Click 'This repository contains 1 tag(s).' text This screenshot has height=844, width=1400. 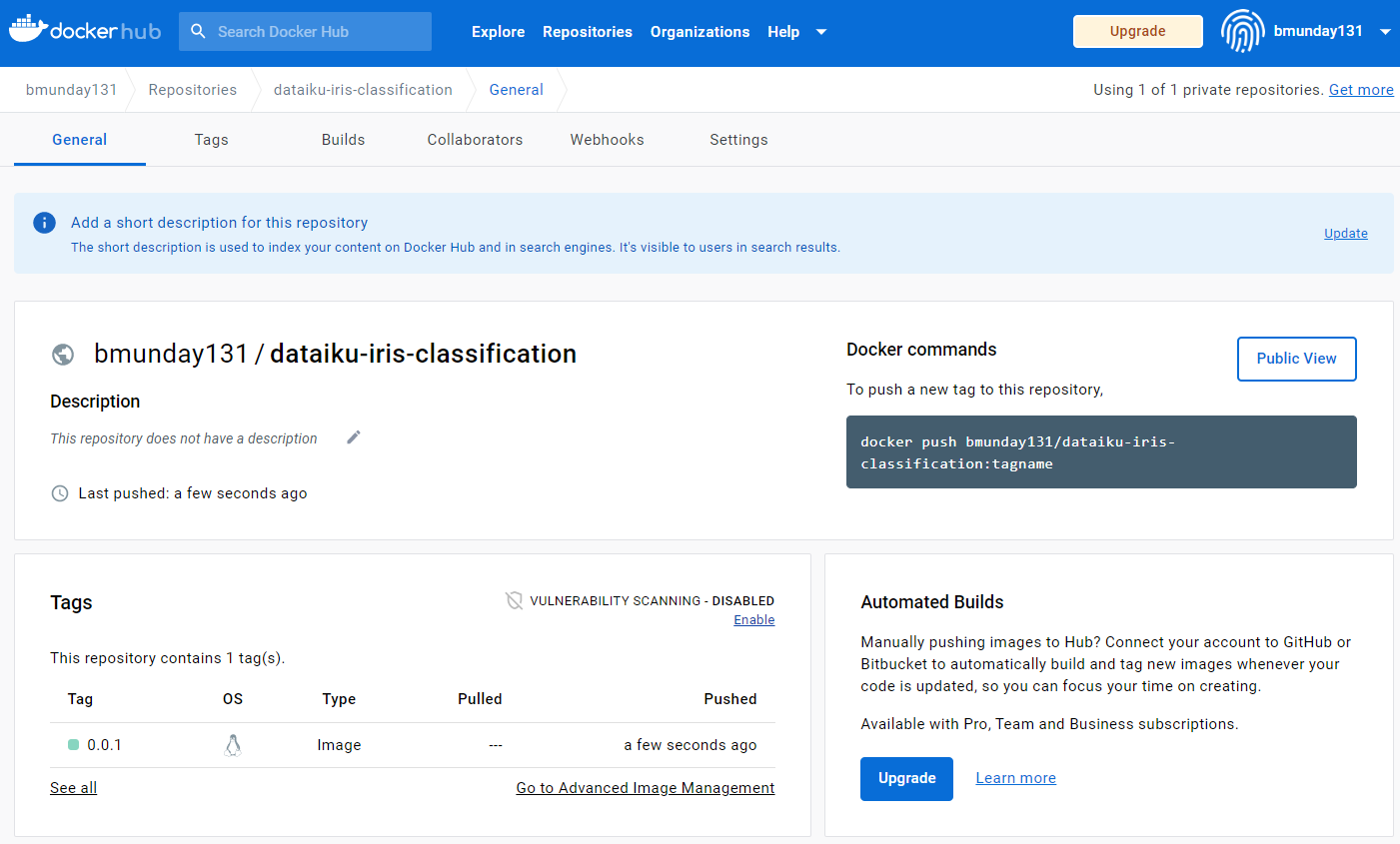coord(168,658)
